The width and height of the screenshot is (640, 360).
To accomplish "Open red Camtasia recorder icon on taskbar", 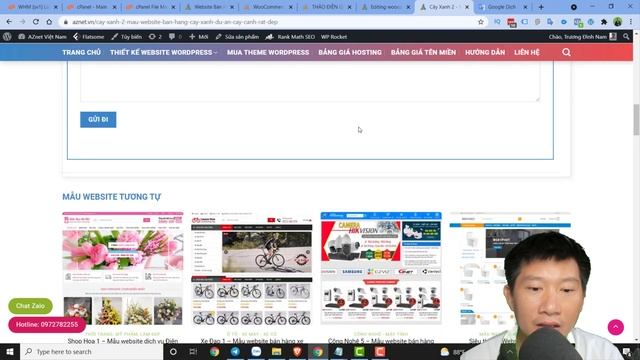I will coord(380,351).
